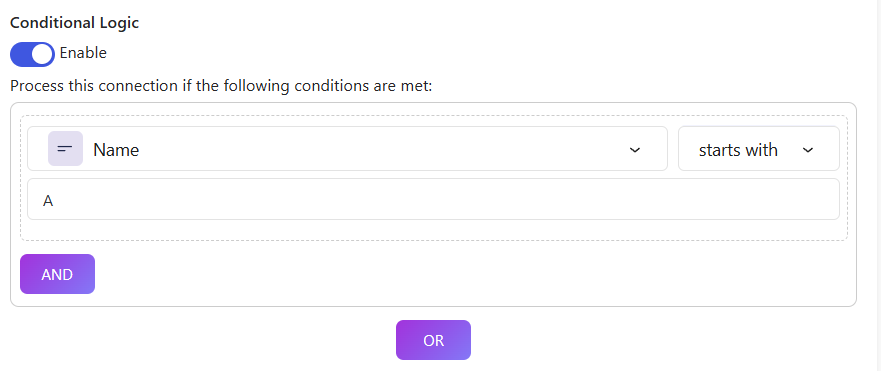Screen dimensions: 881x371
Task: Disable the Conditional Logic toggle switch
Action: 32,54
